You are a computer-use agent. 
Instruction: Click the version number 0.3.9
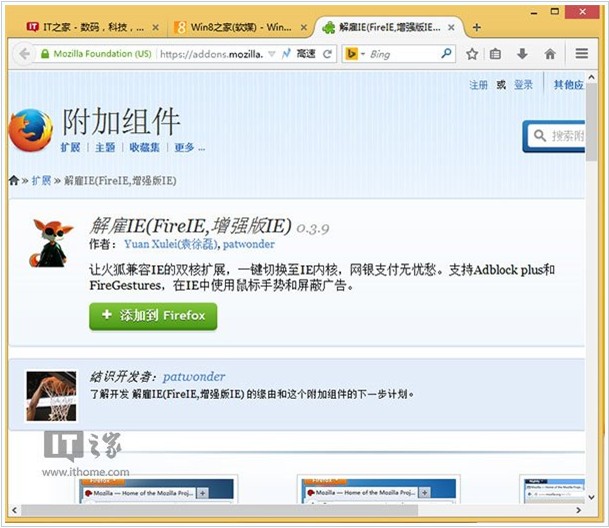[313, 228]
